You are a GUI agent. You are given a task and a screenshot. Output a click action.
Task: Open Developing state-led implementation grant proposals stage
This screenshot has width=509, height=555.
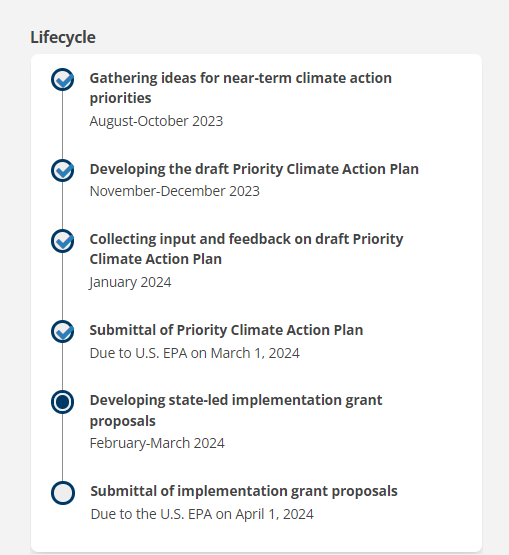(236, 410)
